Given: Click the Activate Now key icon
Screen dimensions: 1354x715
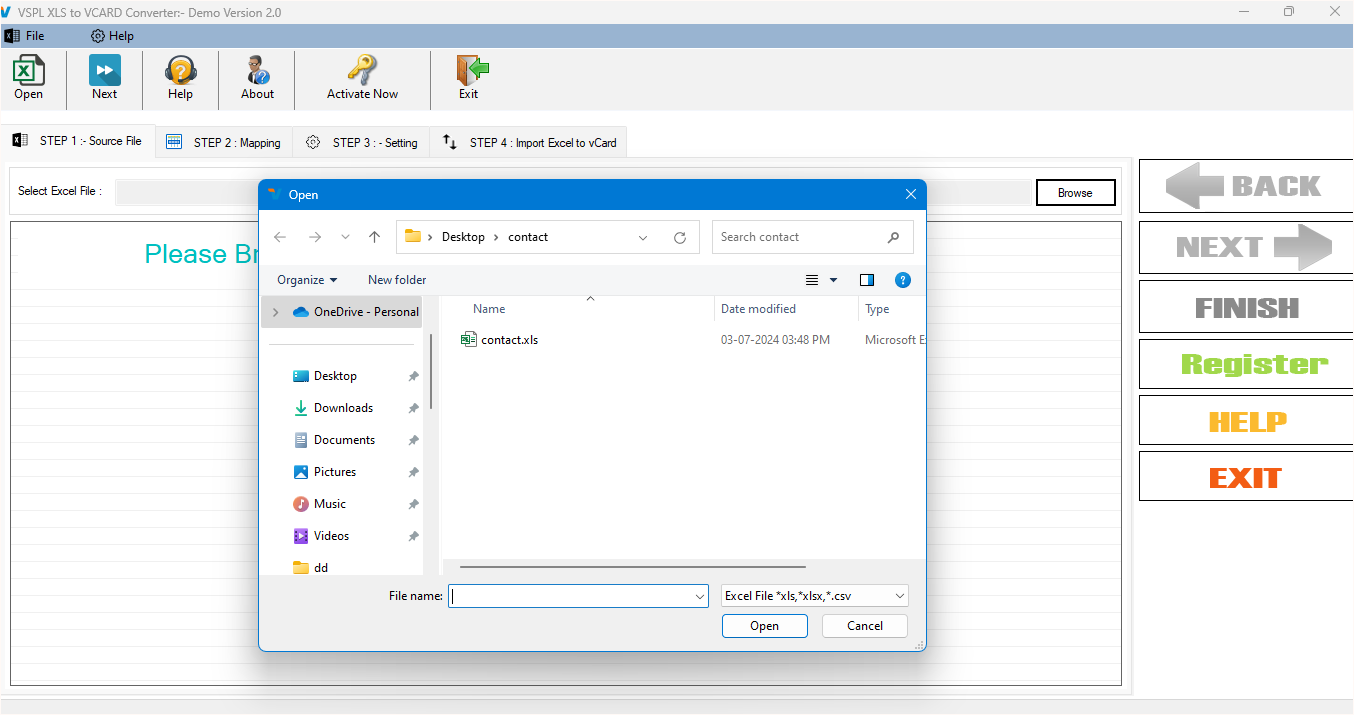Looking at the screenshot, I should point(362,71).
